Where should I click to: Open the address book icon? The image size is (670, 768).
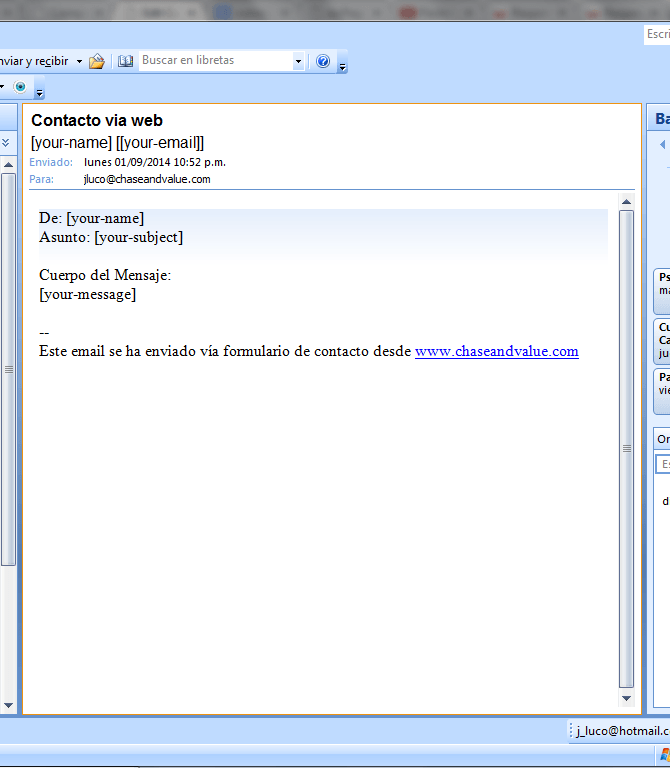pyautogui.click(x=125, y=61)
